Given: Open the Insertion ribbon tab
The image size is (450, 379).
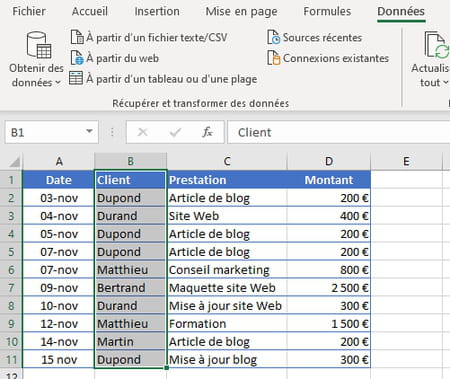Looking at the screenshot, I should click(157, 11).
